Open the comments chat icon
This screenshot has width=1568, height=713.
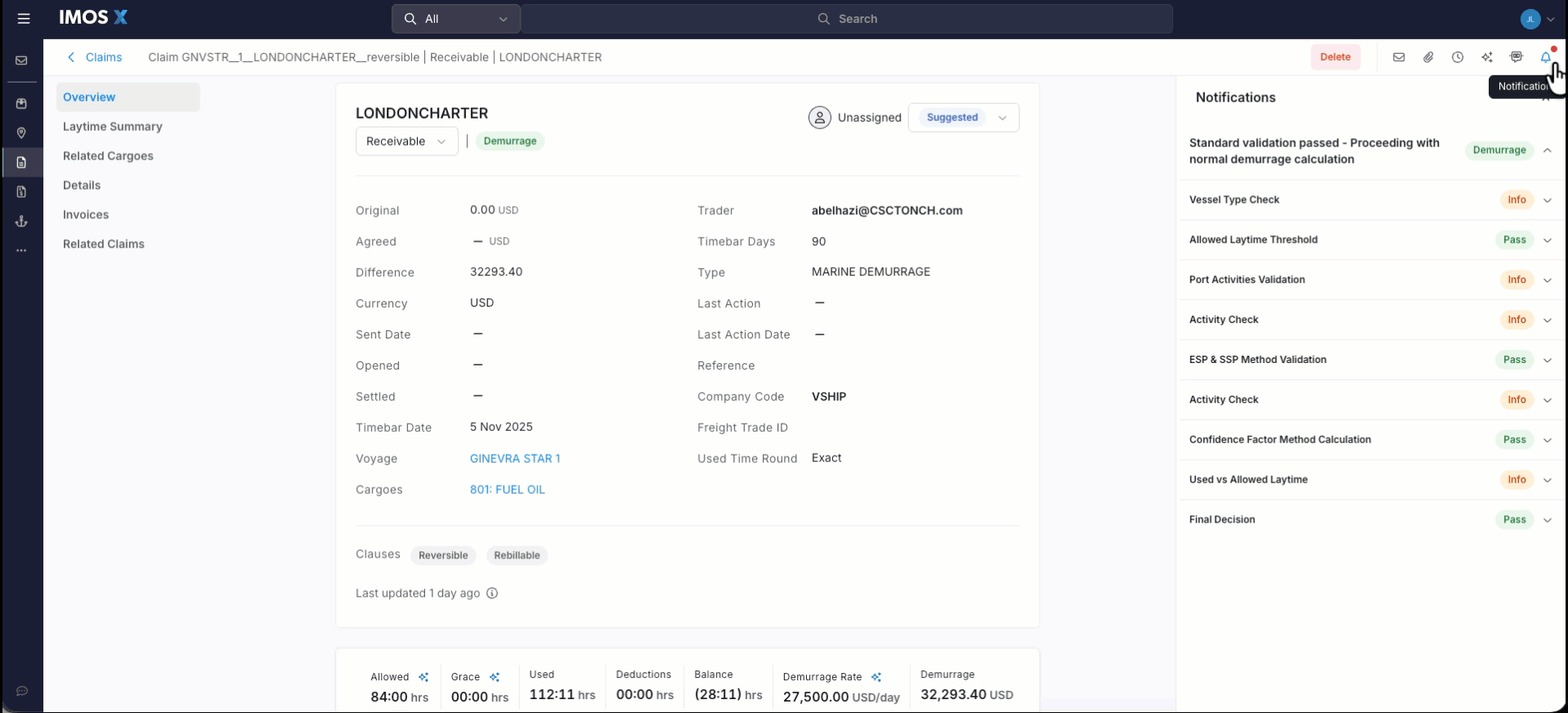coord(1516,57)
